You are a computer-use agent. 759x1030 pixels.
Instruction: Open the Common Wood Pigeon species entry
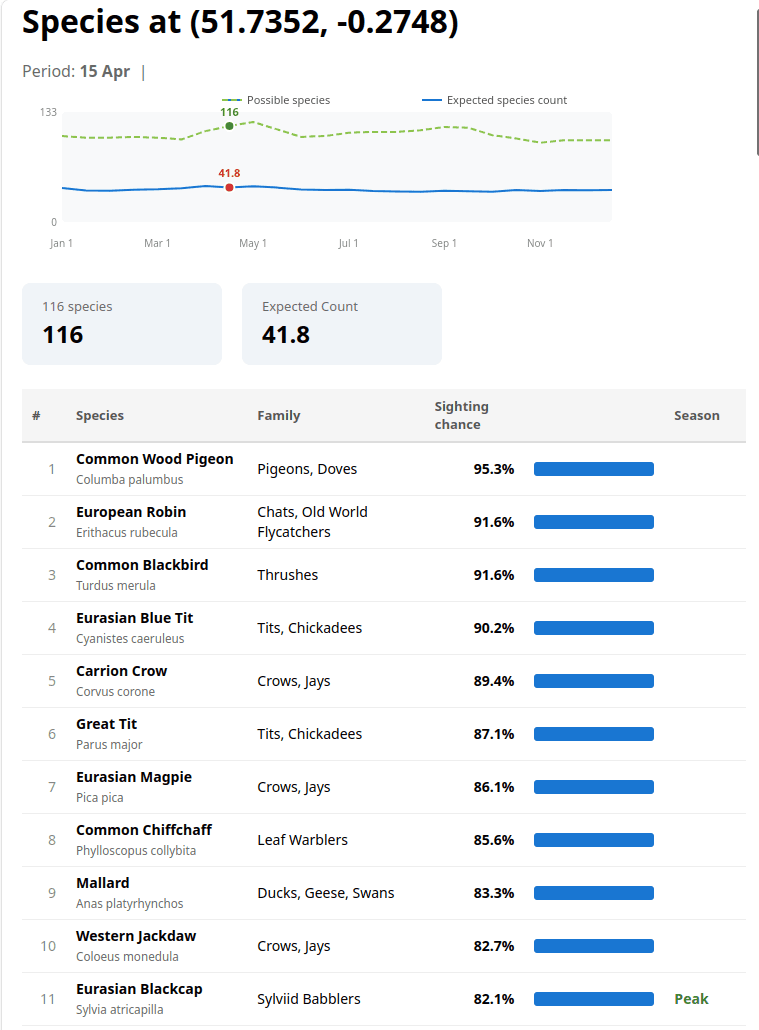tap(154, 459)
